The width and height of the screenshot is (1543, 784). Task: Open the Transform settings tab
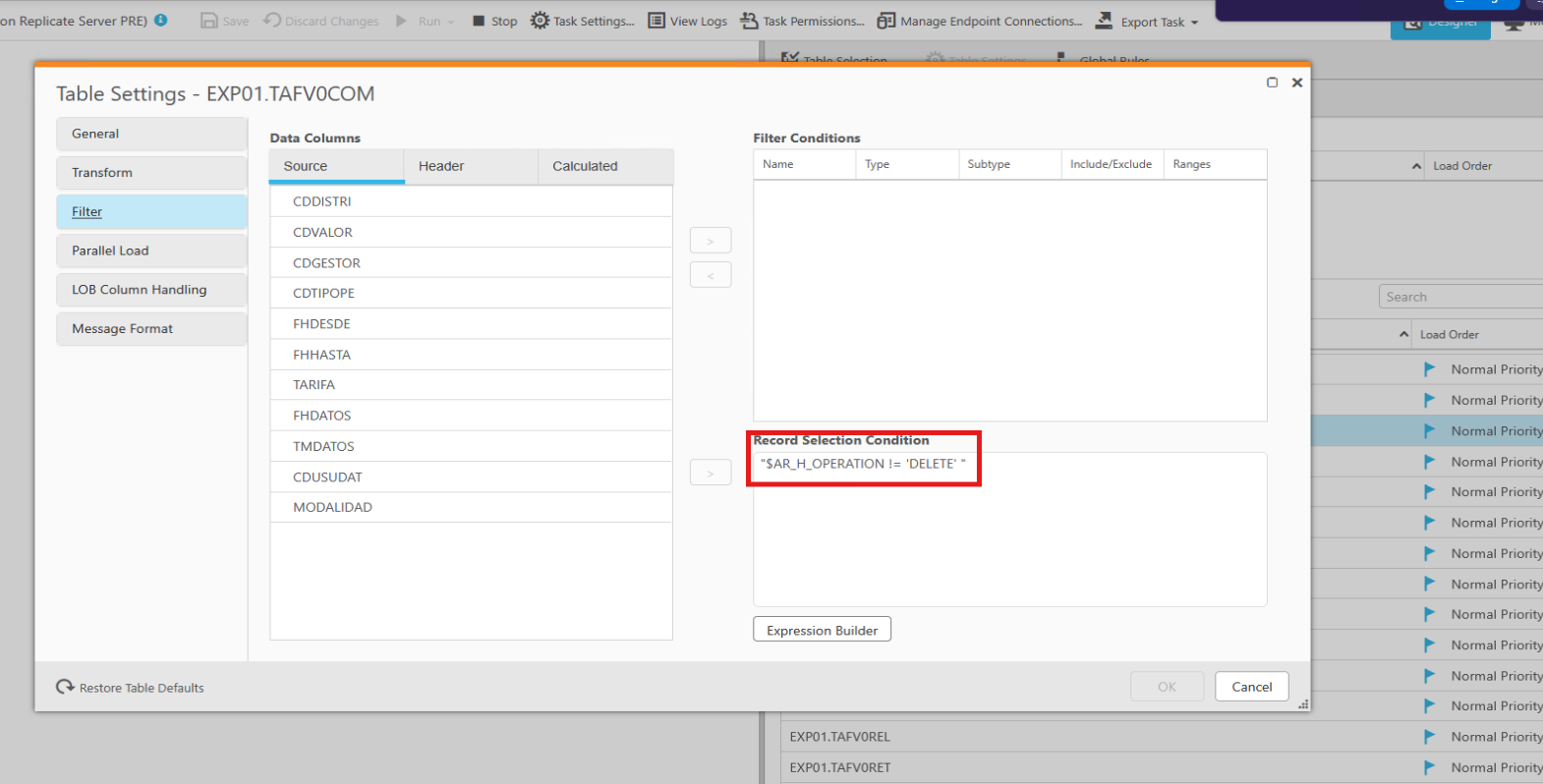(151, 173)
